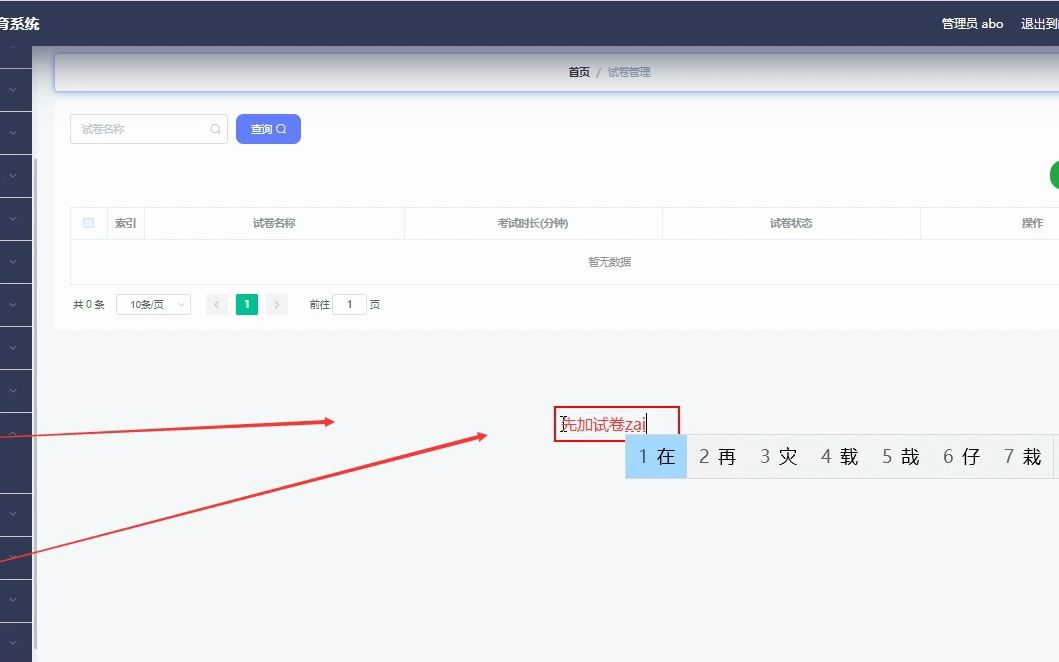Screen dimensions: 1059x662
Task: Click the green page 1 button
Action: 246,304
